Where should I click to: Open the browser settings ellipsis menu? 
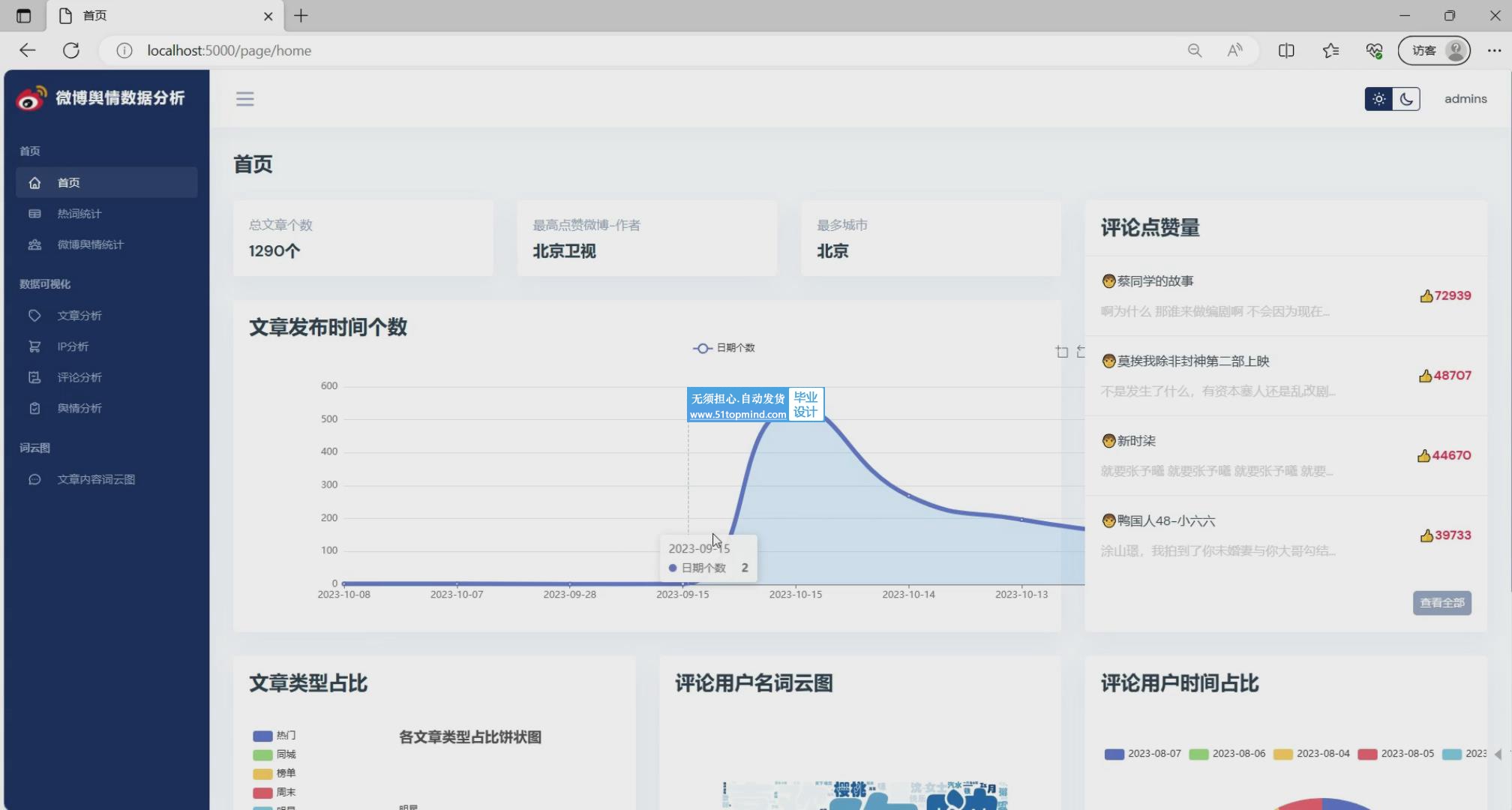1494,50
